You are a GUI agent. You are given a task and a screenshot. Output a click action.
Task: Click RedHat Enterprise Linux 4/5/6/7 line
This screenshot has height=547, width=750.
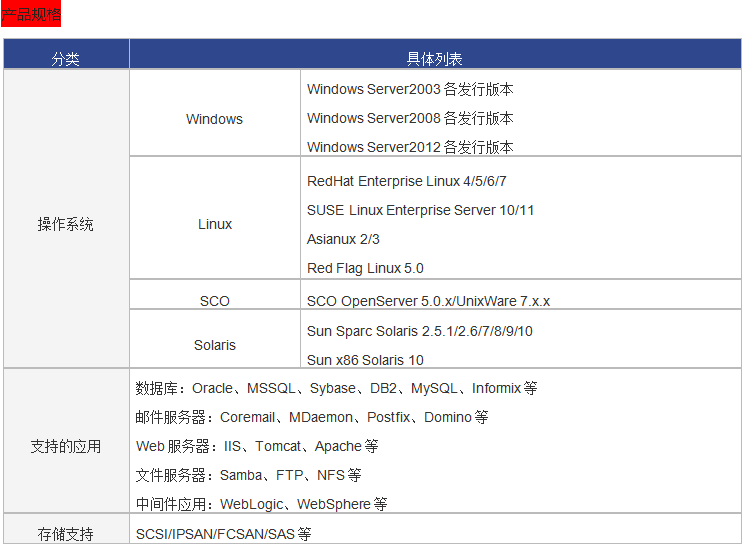(x=407, y=181)
